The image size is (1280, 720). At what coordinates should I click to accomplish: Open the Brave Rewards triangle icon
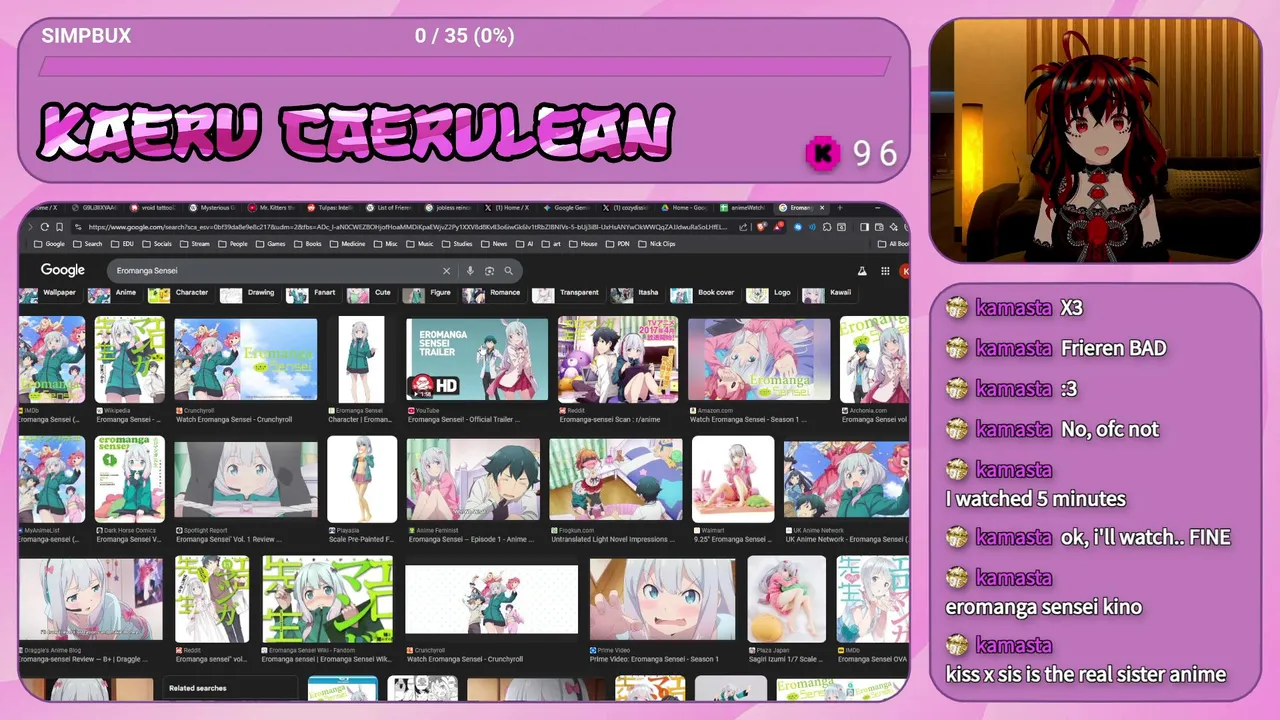pyautogui.click(x=779, y=227)
